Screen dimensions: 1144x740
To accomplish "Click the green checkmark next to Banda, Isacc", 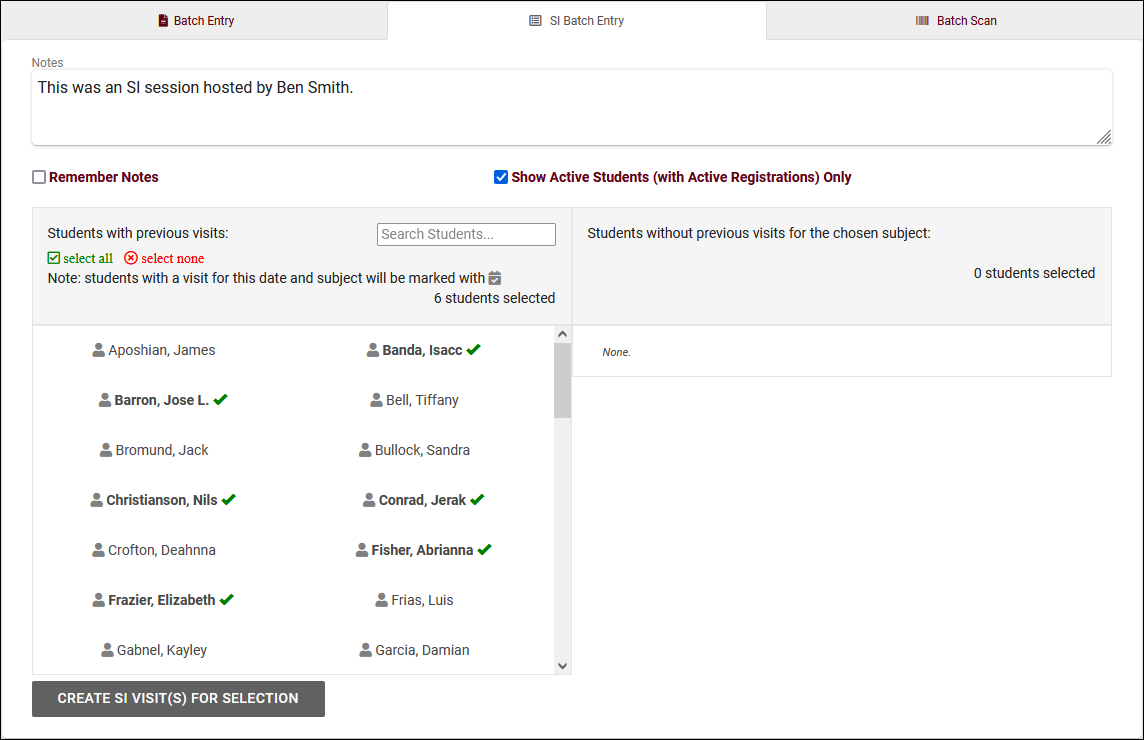I will 474,350.
